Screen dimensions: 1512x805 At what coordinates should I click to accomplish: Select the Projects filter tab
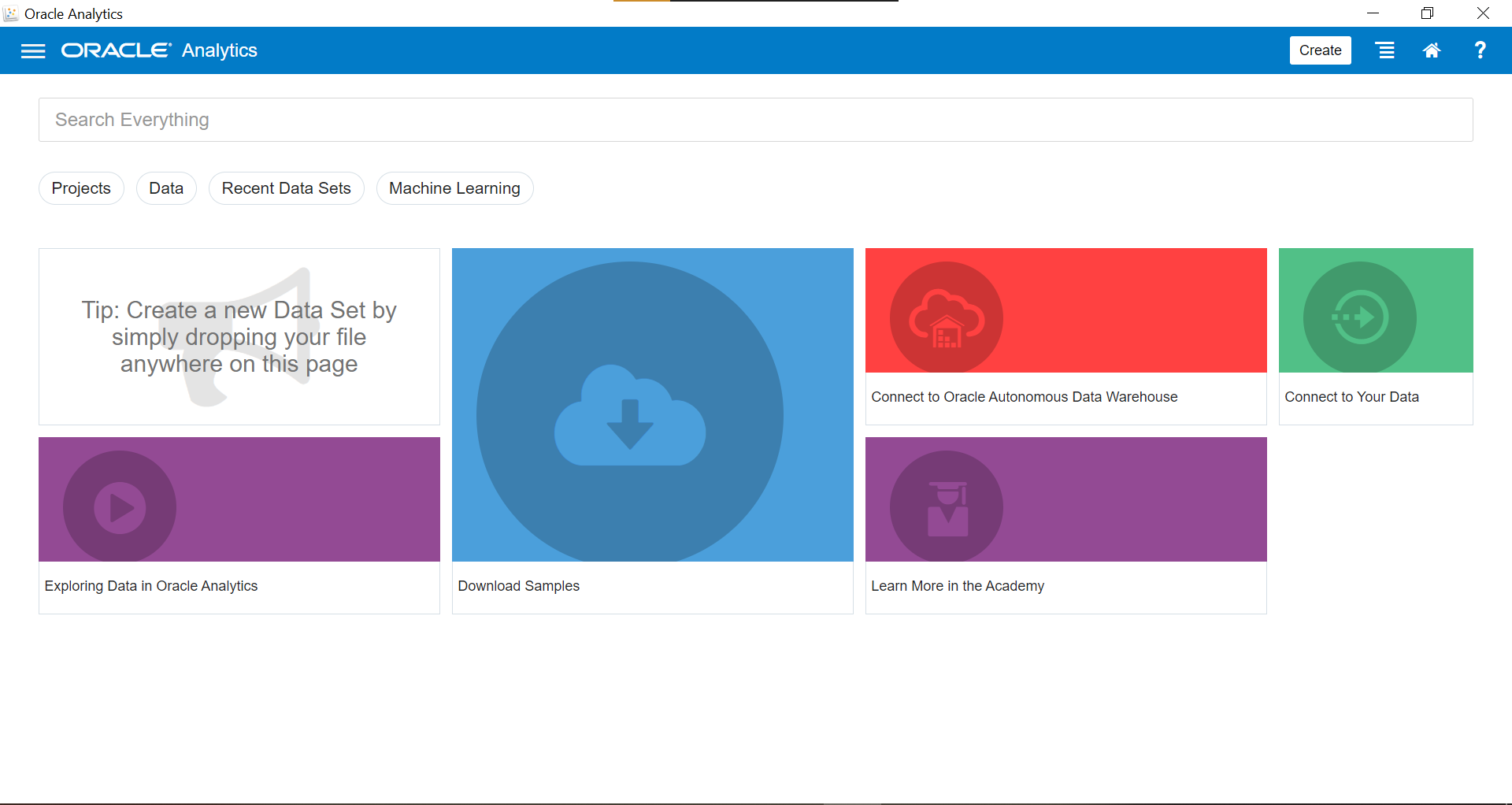(81, 188)
